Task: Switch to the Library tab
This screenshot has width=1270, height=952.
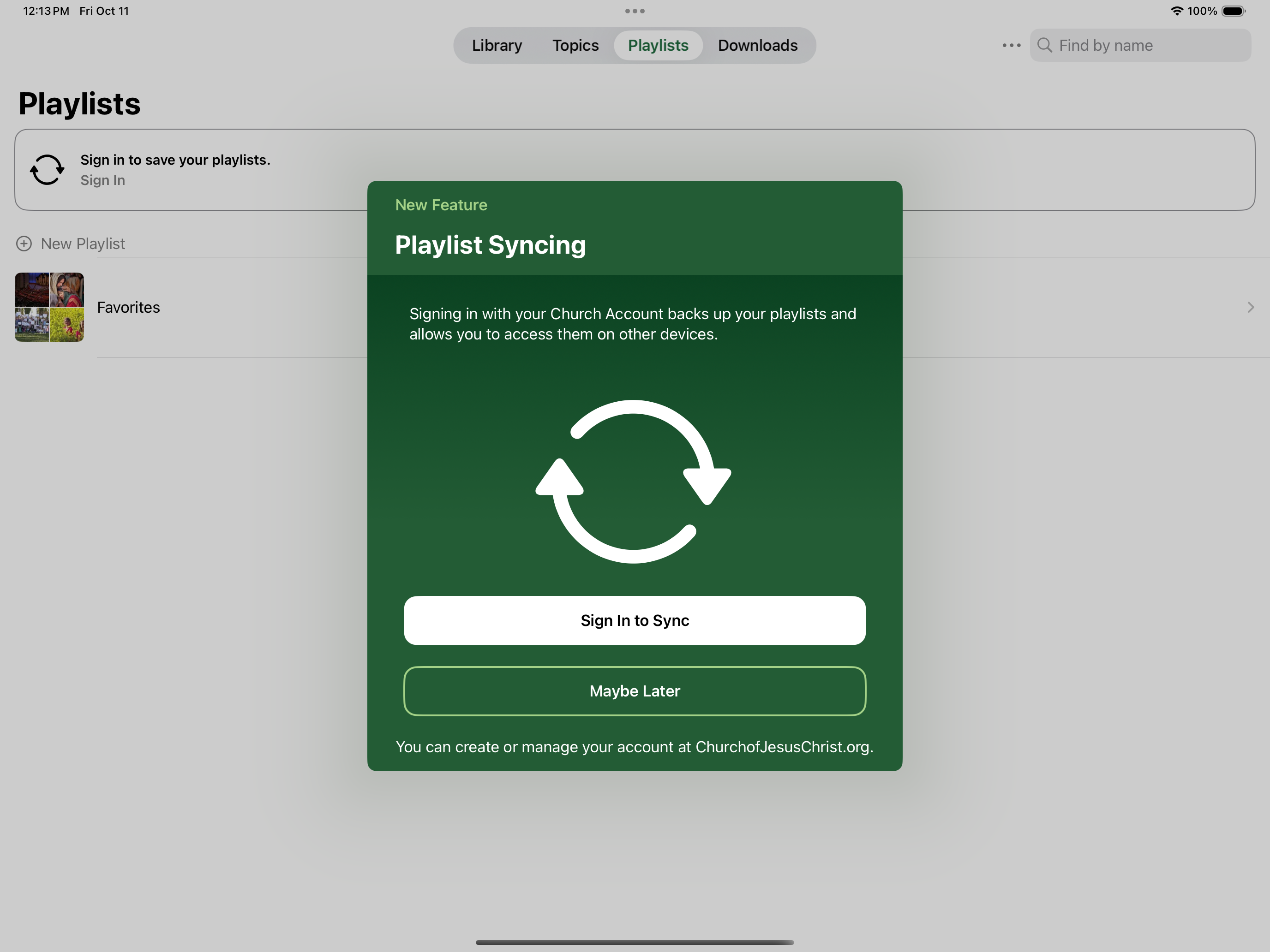Action: pyautogui.click(x=497, y=45)
